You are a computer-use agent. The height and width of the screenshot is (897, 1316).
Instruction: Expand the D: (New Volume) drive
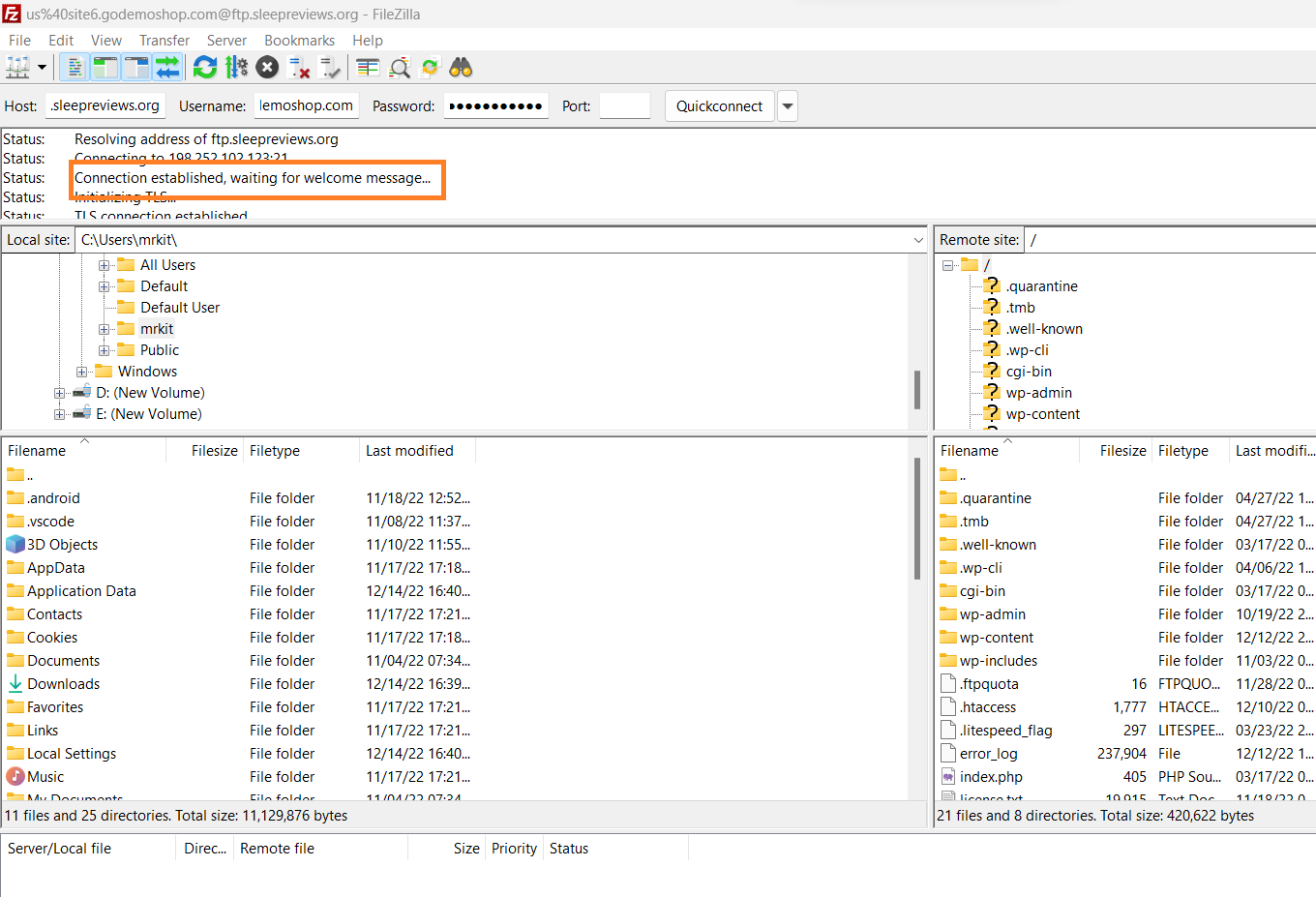60,393
